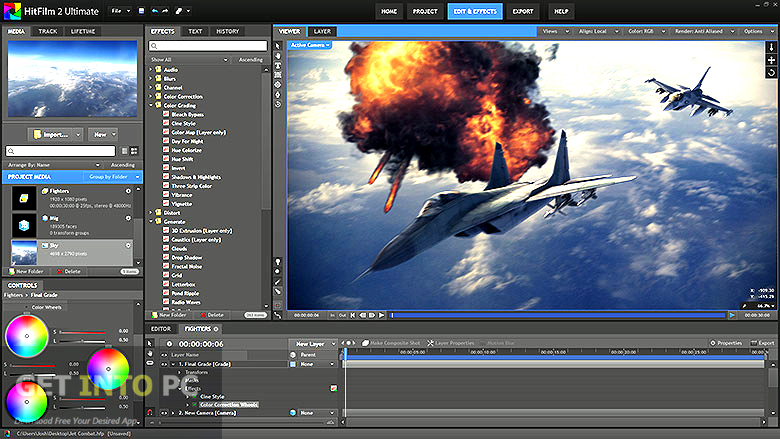Click the Out point button under viewer
Viewport: 780px width, 439px height.
(x=342, y=315)
